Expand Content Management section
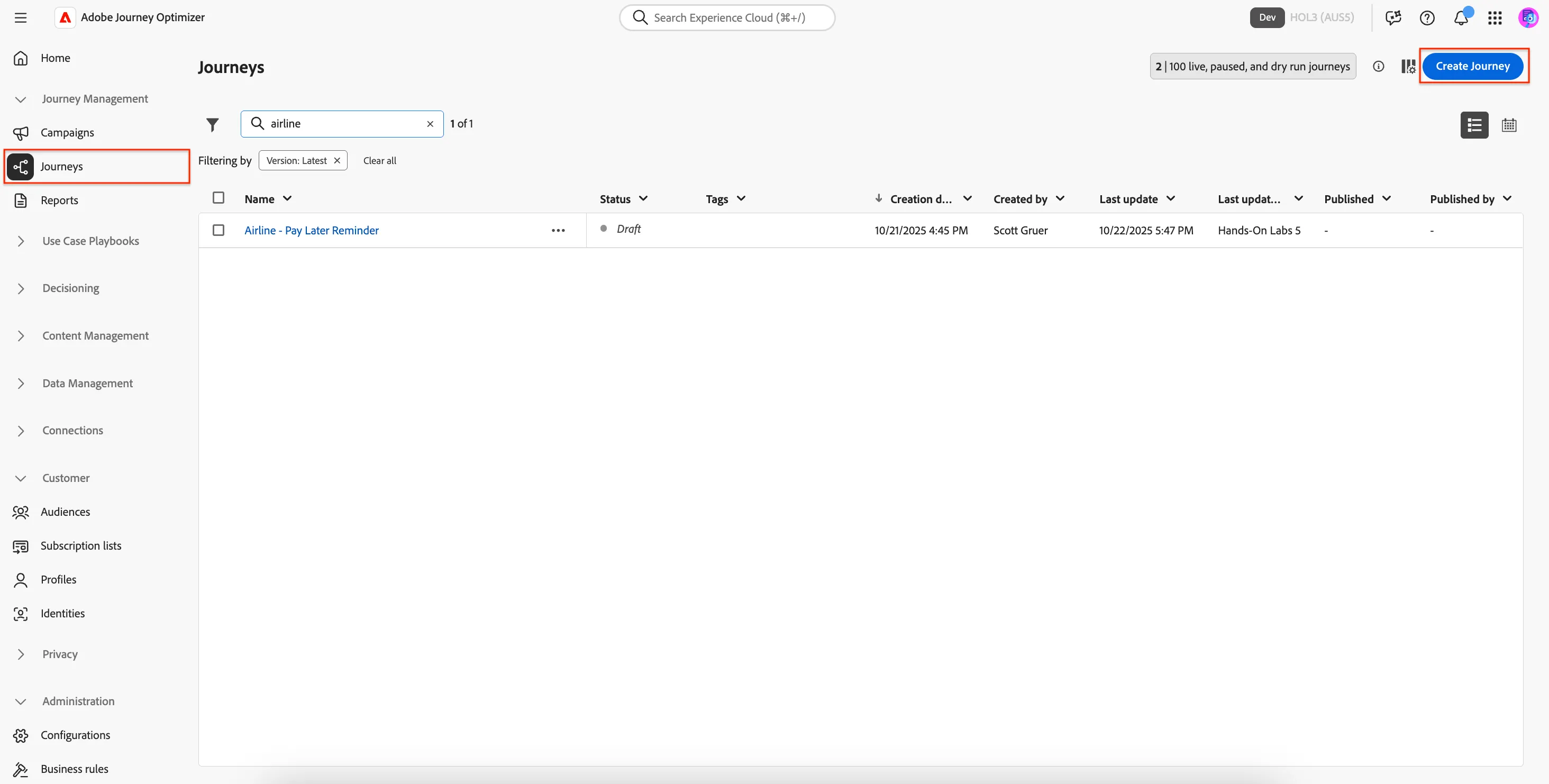The height and width of the screenshot is (784, 1549). 21,335
